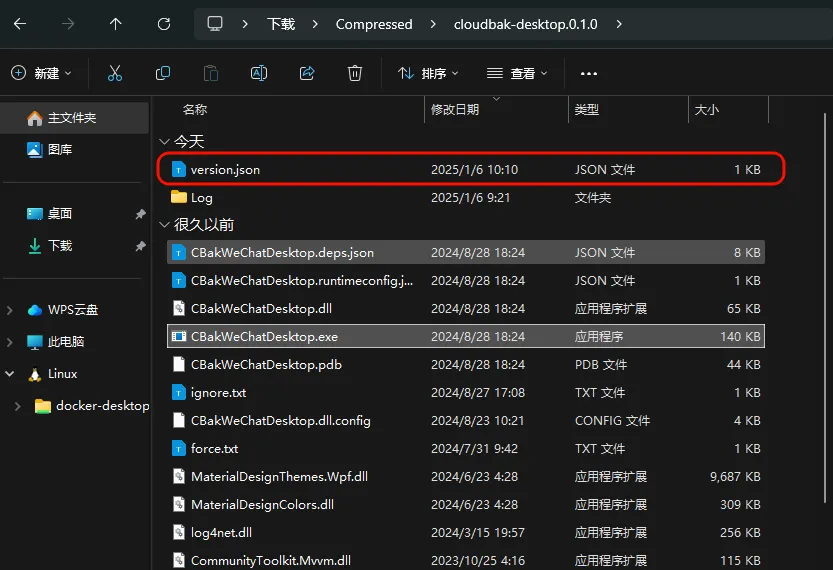This screenshot has height=570, width=833.
Task: Collapse the 今天 file group
Action: pos(166,142)
